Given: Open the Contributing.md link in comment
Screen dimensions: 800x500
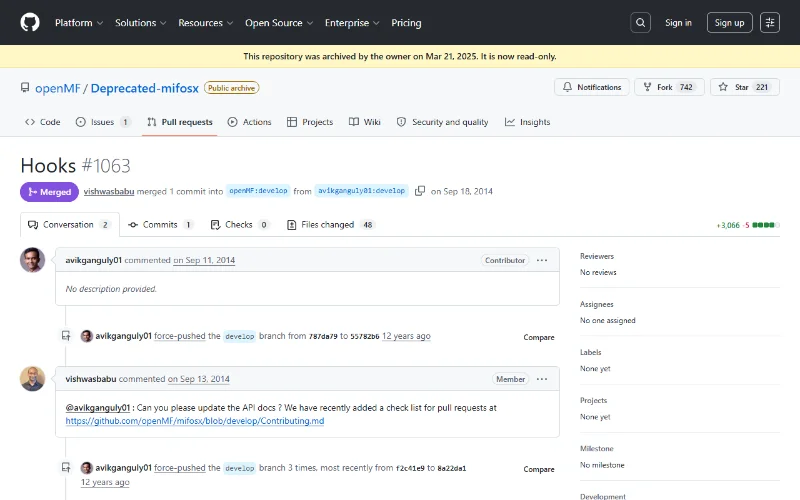Looking at the screenshot, I should [x=195, y=421].
